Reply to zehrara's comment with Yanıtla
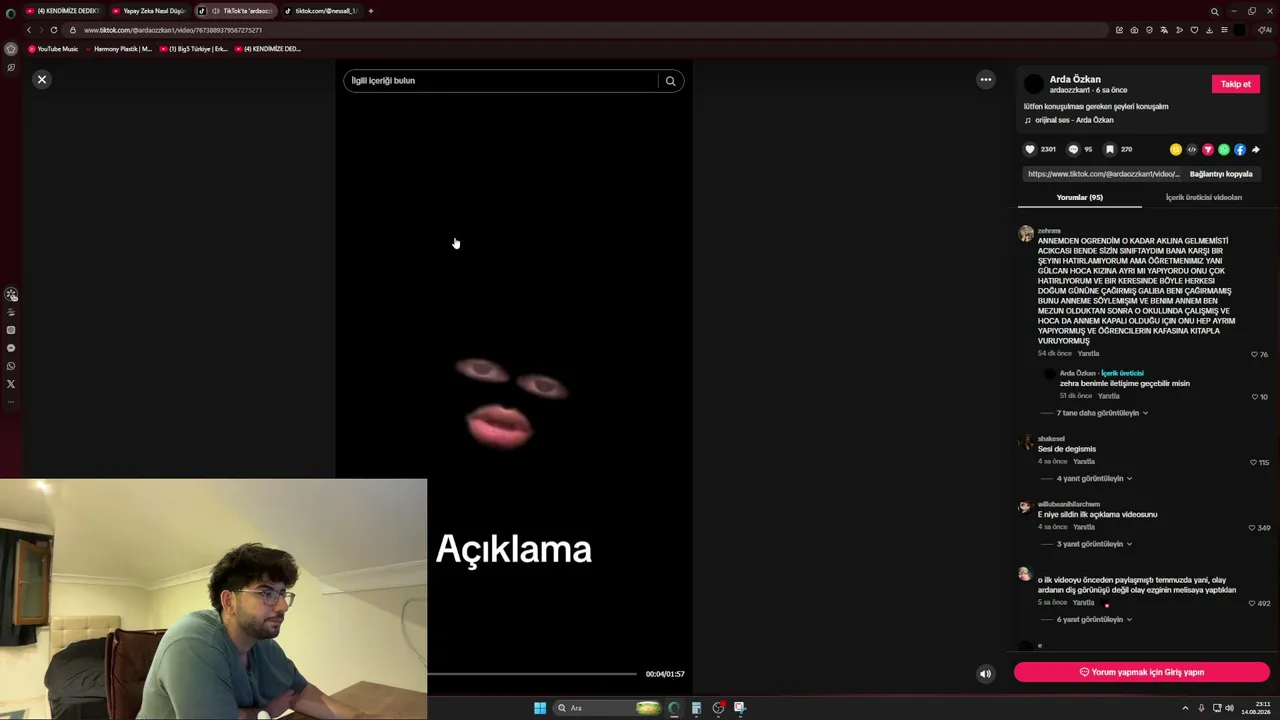 [x=1088, y=354]
